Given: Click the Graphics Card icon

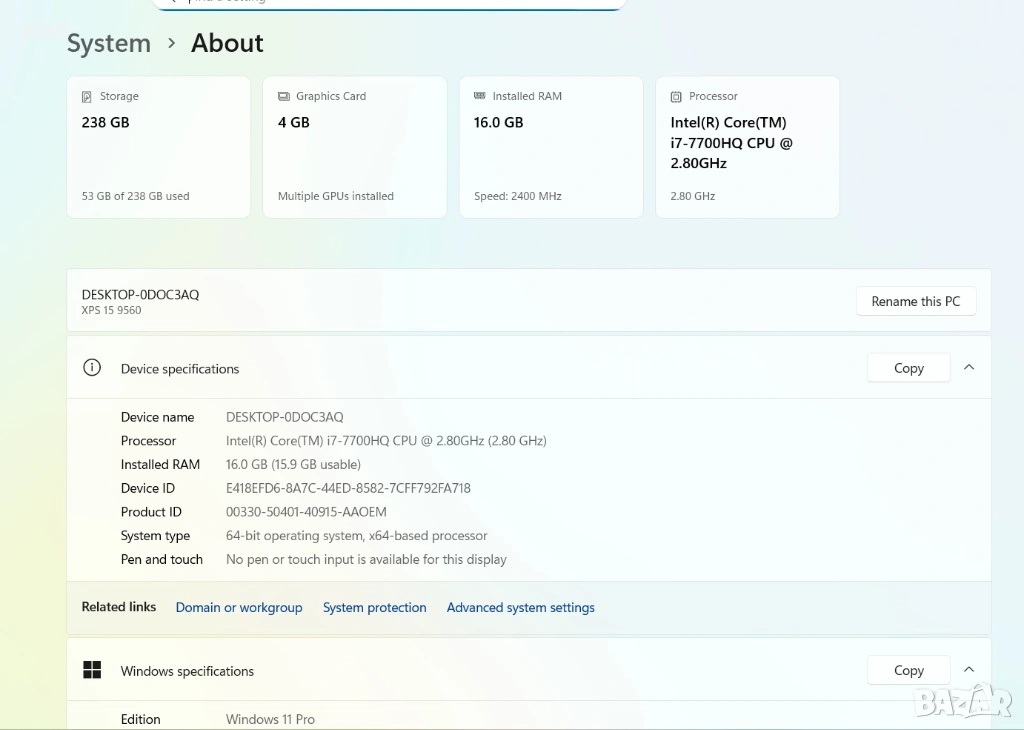Looking at the screenshot, I should click(x=283, y=97).
